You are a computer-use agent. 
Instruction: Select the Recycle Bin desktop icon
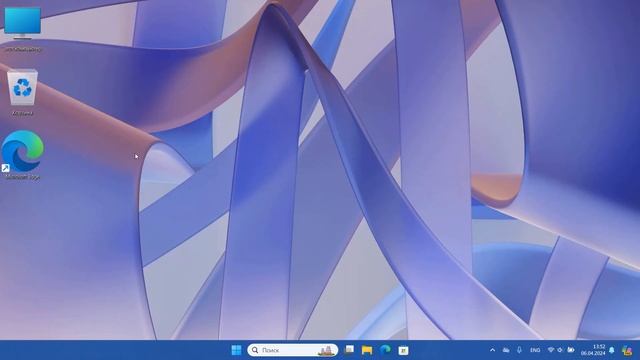point(22,93)
